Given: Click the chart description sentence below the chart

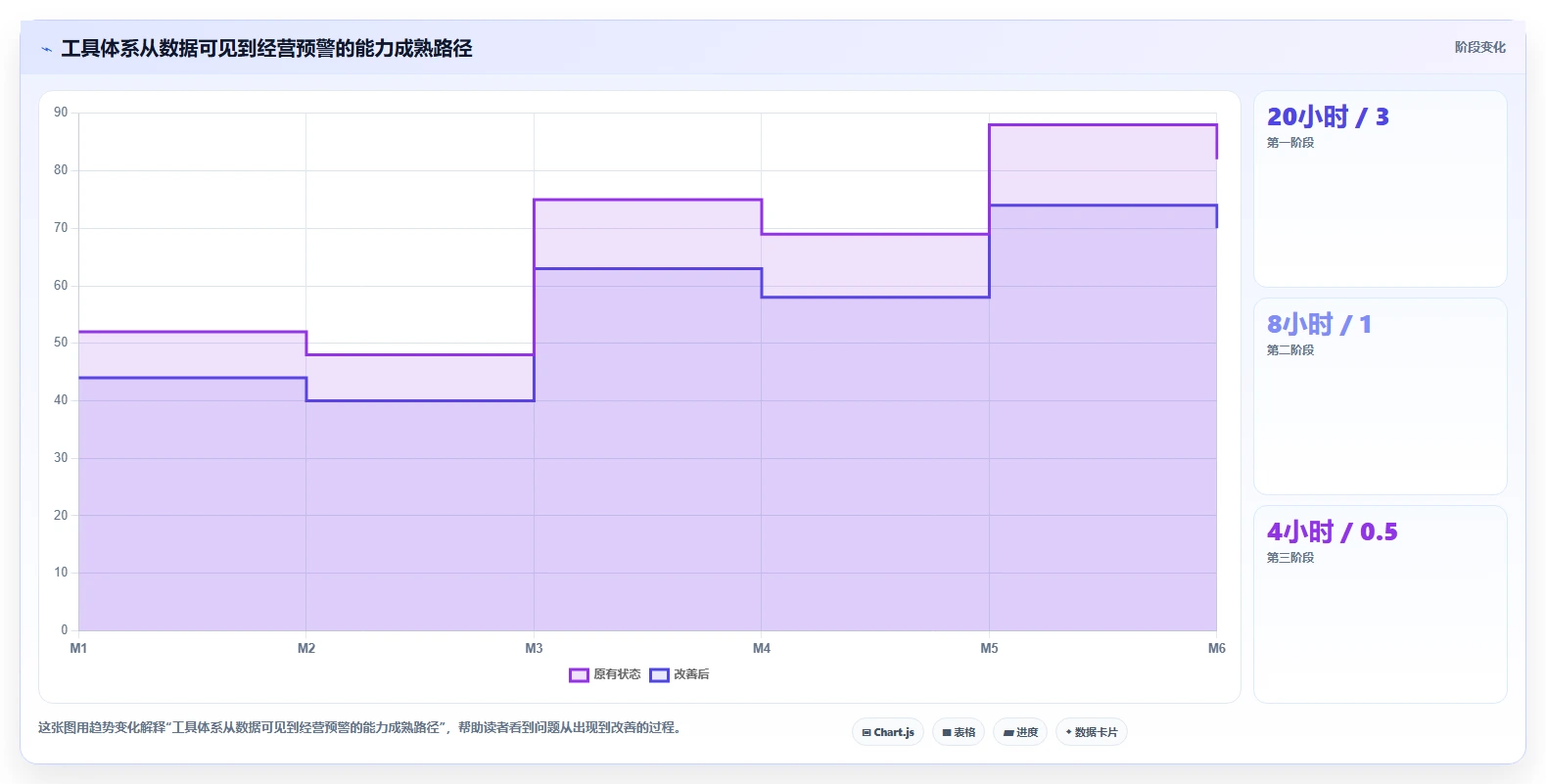Looking at the screenshot, I should (x=360, y=727).
